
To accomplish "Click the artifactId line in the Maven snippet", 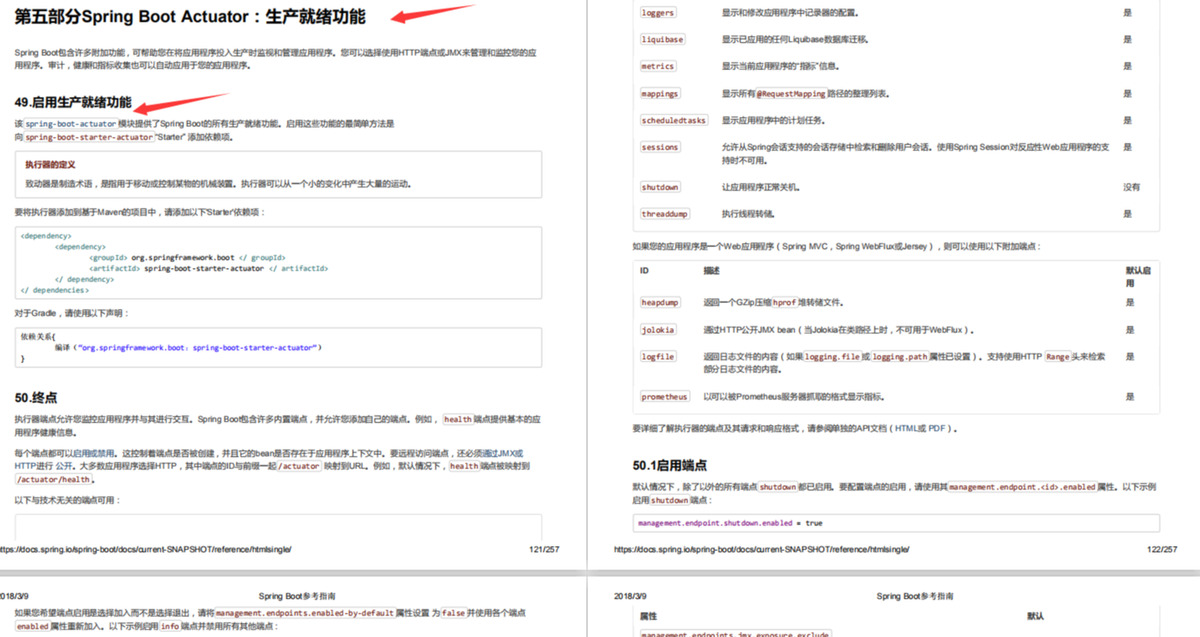I will pyautogui.click(x=209, y=268).
